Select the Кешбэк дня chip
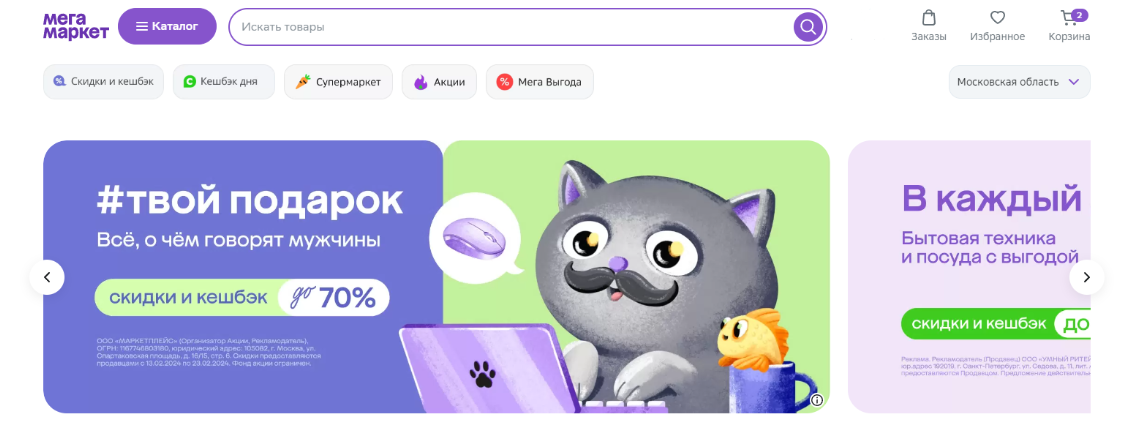The image size is (1133, 440). tap(223, 82)
